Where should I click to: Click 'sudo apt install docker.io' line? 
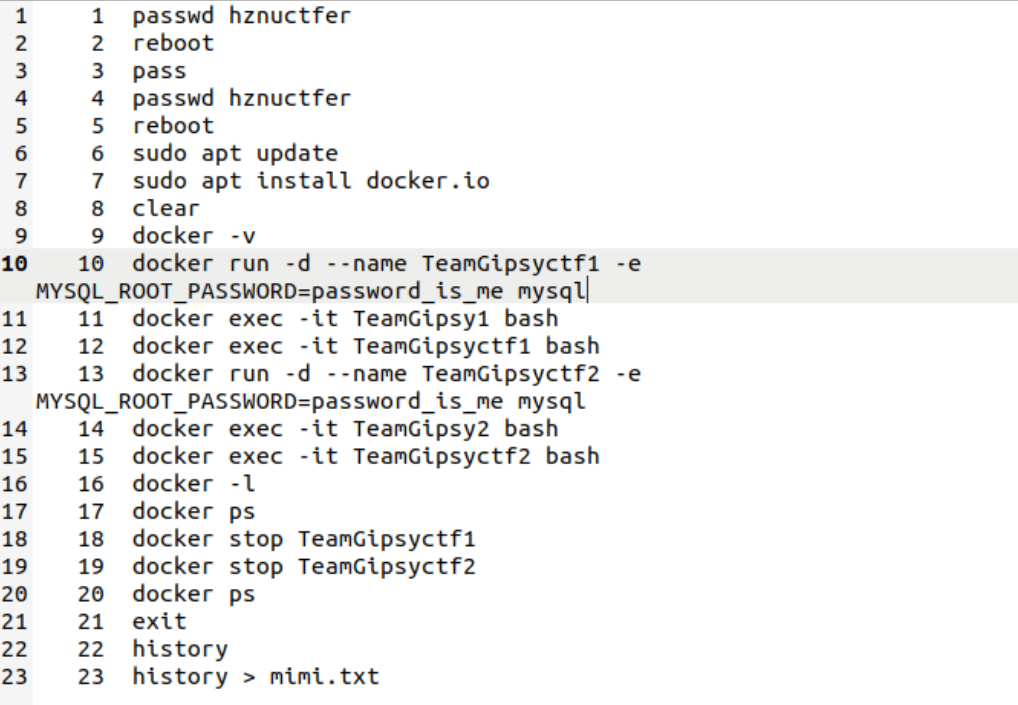point(311,181)
